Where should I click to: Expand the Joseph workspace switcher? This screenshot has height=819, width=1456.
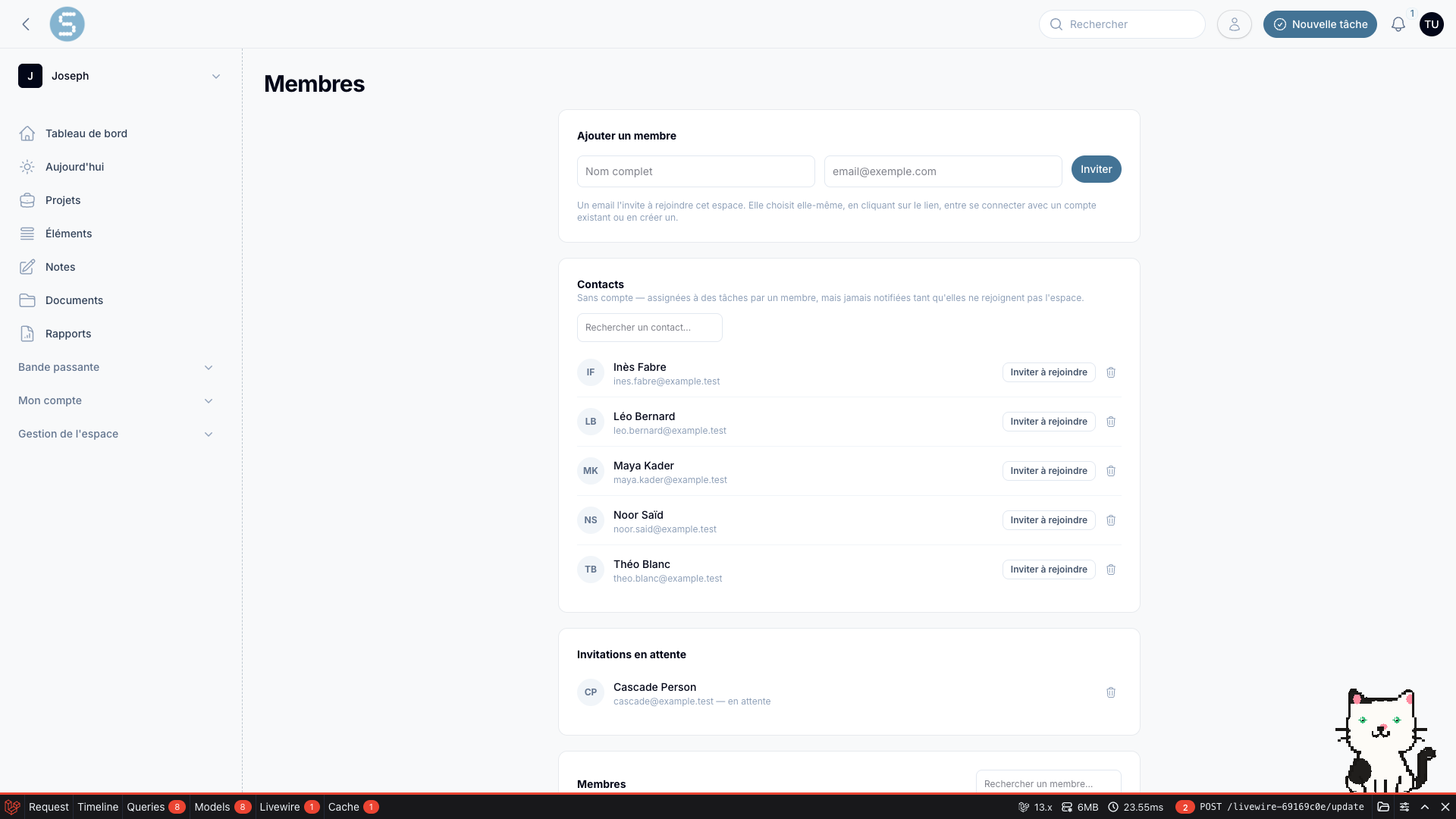pyautogui.click(x=120, y=76)
